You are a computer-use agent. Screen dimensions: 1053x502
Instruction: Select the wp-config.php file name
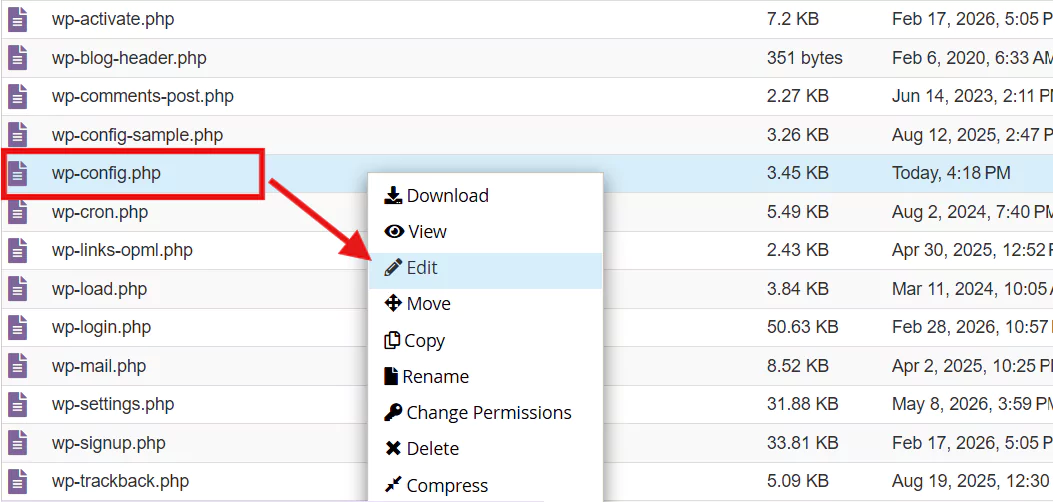[x=106, y=174]
